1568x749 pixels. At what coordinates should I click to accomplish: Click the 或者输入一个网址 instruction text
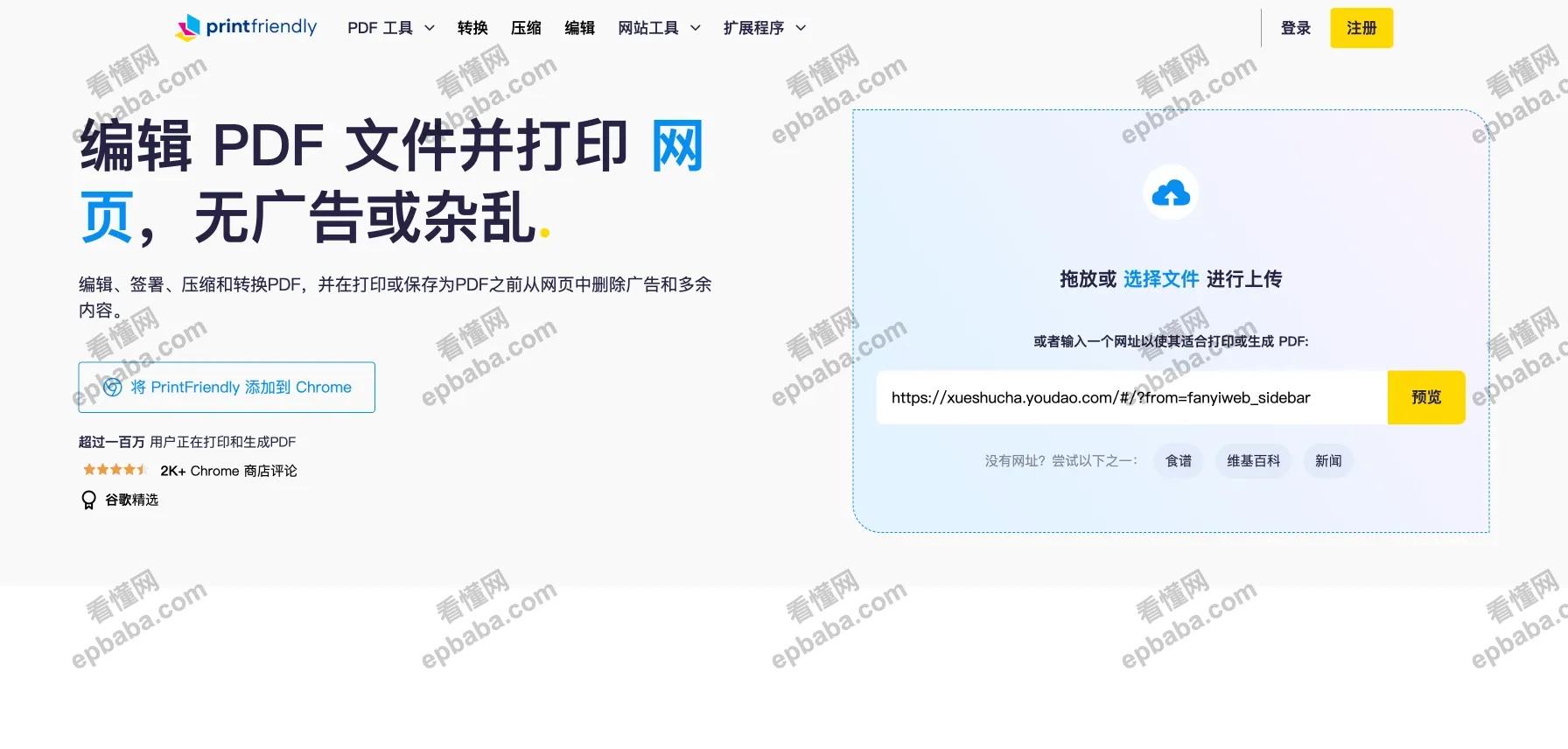[x=1171, y=341]
